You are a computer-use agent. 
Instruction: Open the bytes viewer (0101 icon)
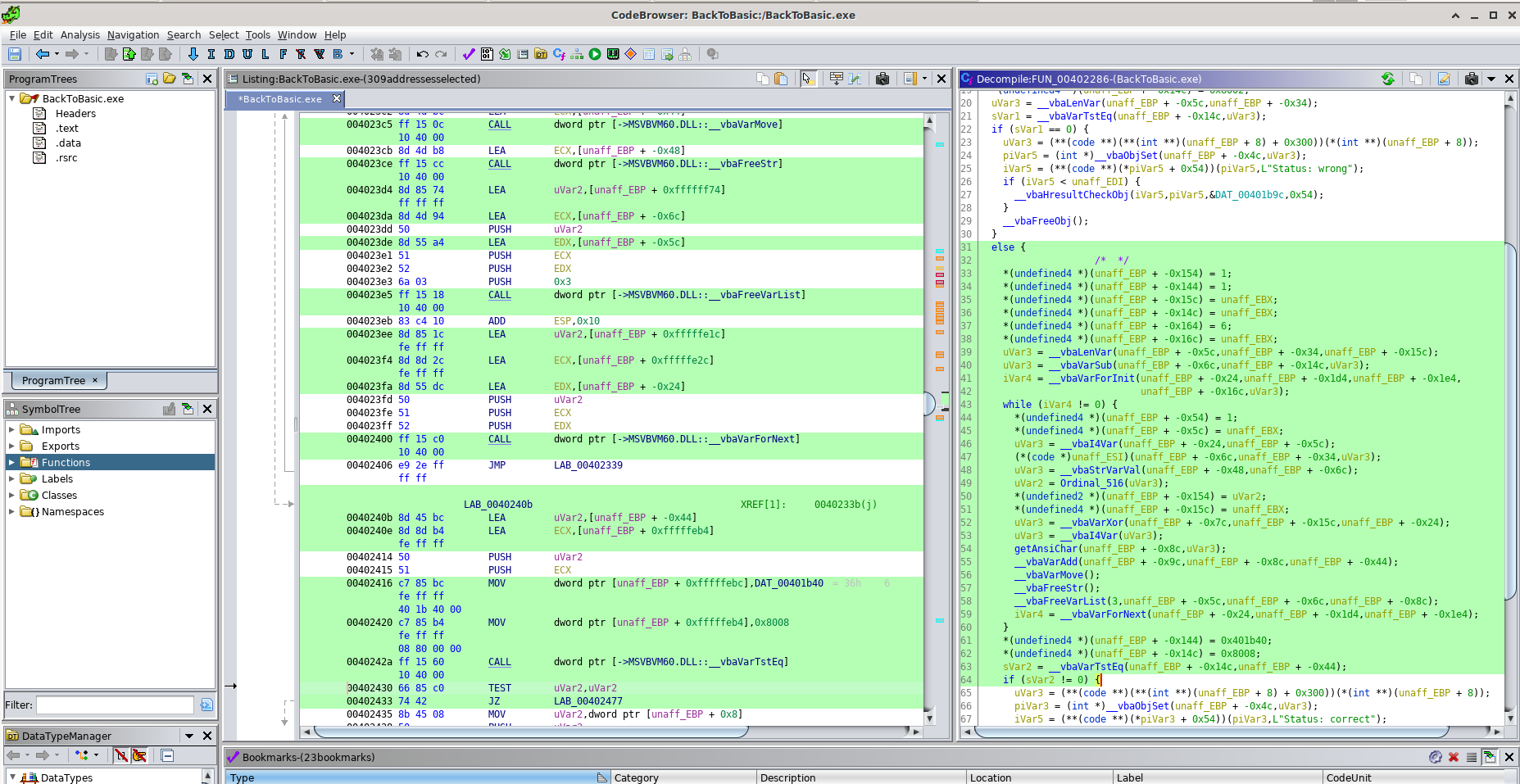point(487,54)
